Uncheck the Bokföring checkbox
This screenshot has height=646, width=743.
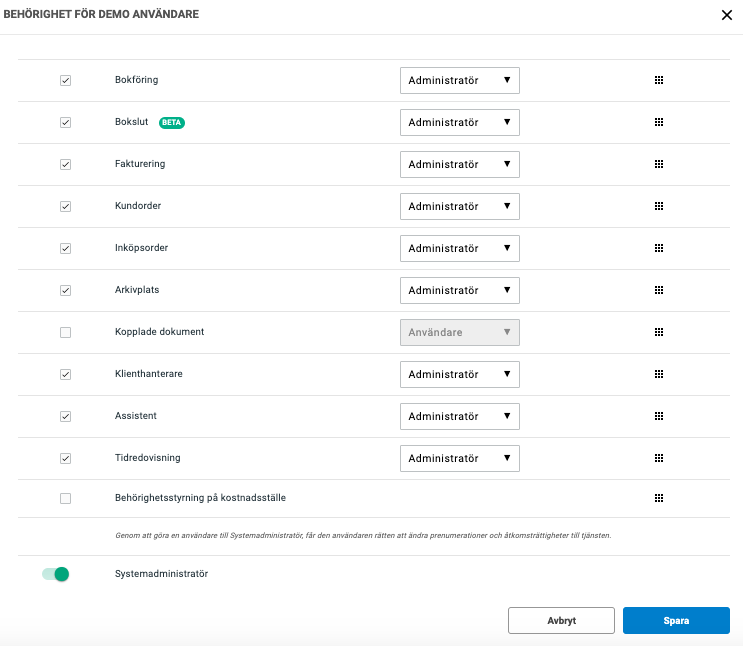click(65, 81)
